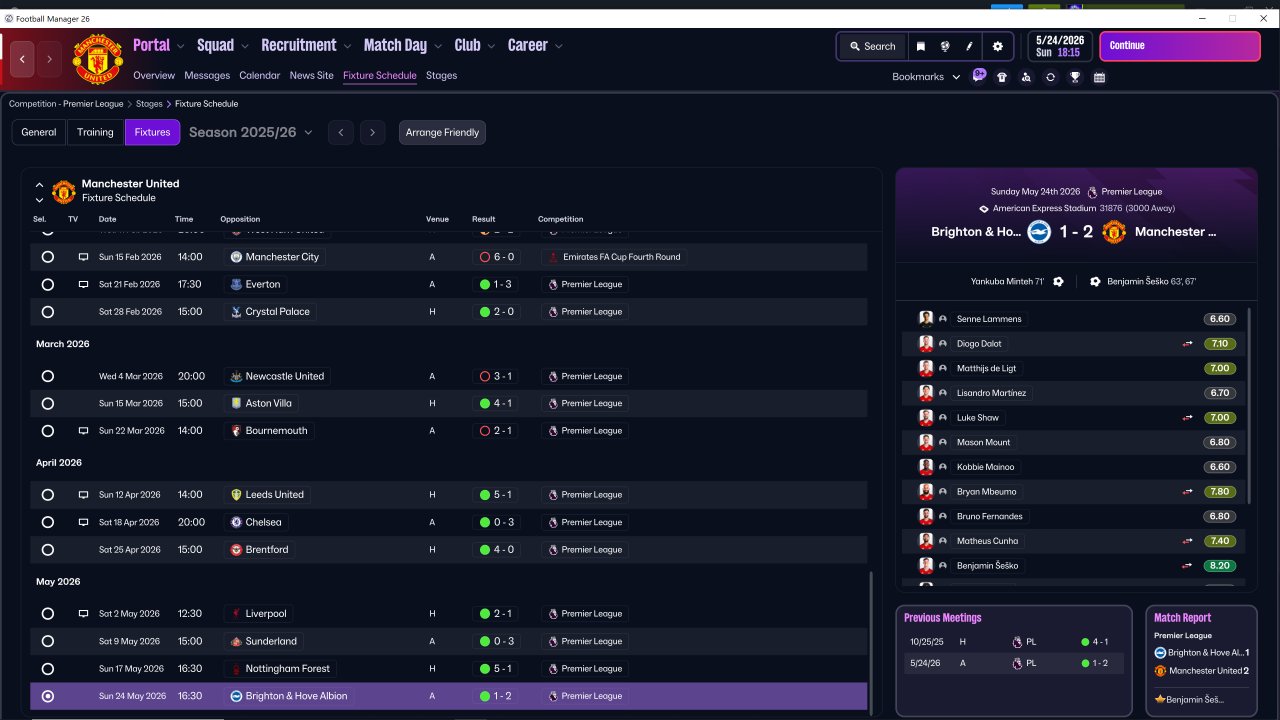1280x720 pixels.
Task: Open the Search box
Action: tap(873, 46)
